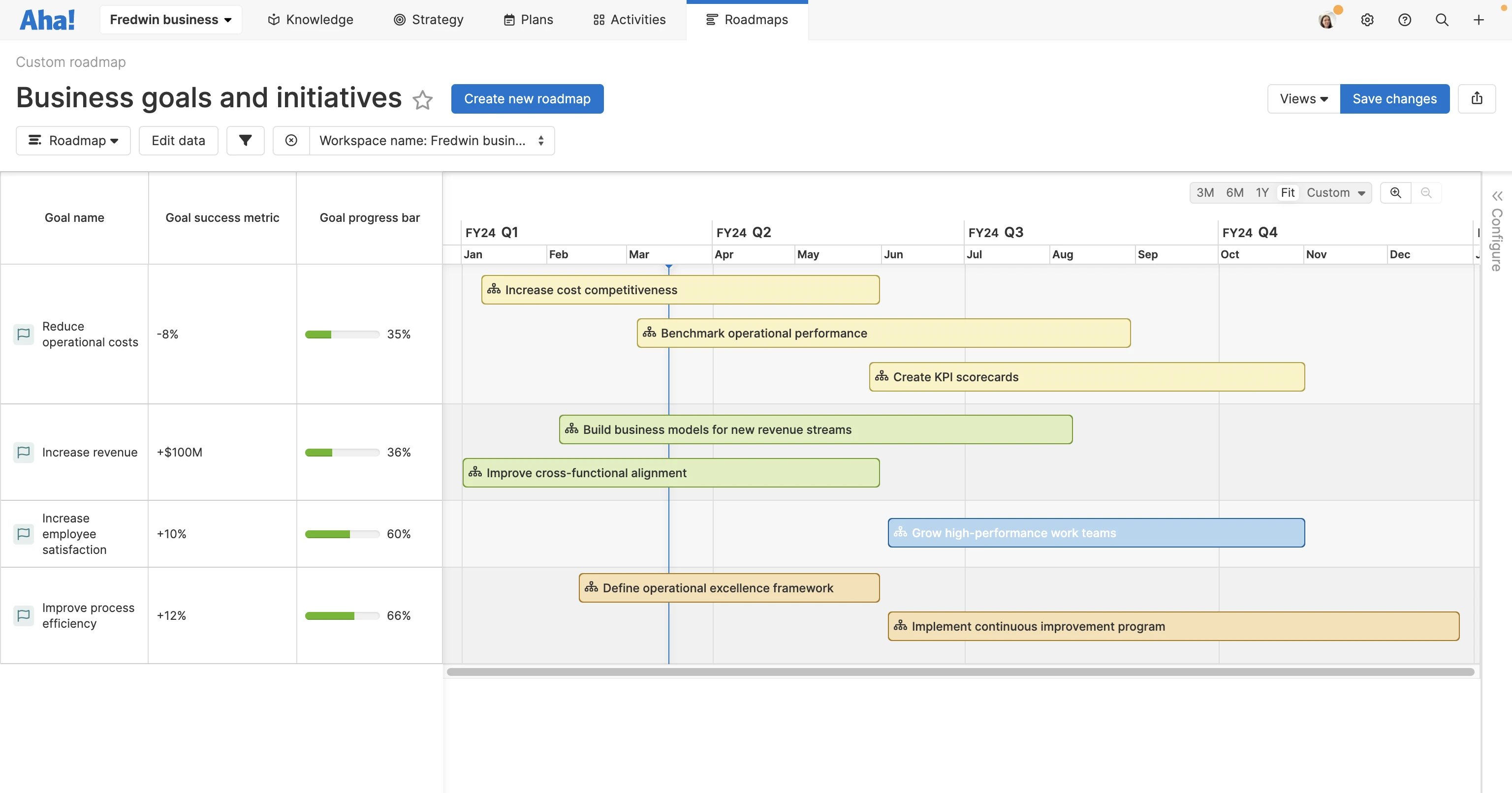The image size is (1512, 793).
Task: Select the 1Y timeline zoom preset
Action: coord(1263,192)
